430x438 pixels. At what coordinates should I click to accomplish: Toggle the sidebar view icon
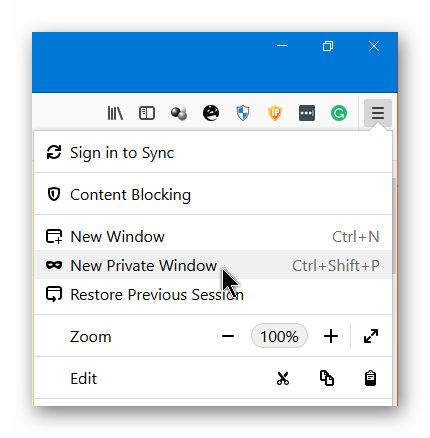coord(147,113)
